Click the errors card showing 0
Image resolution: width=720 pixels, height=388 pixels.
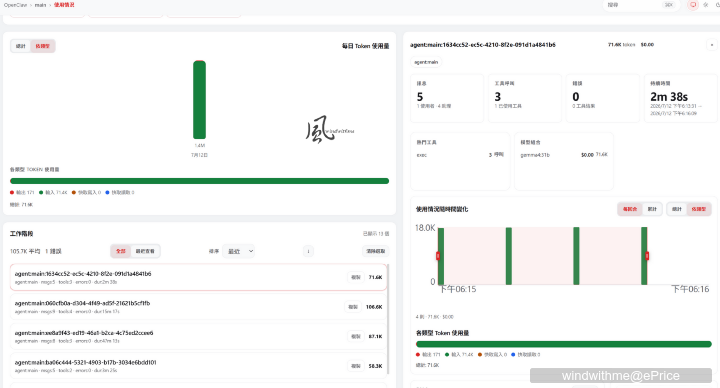(x=602, y=98)
